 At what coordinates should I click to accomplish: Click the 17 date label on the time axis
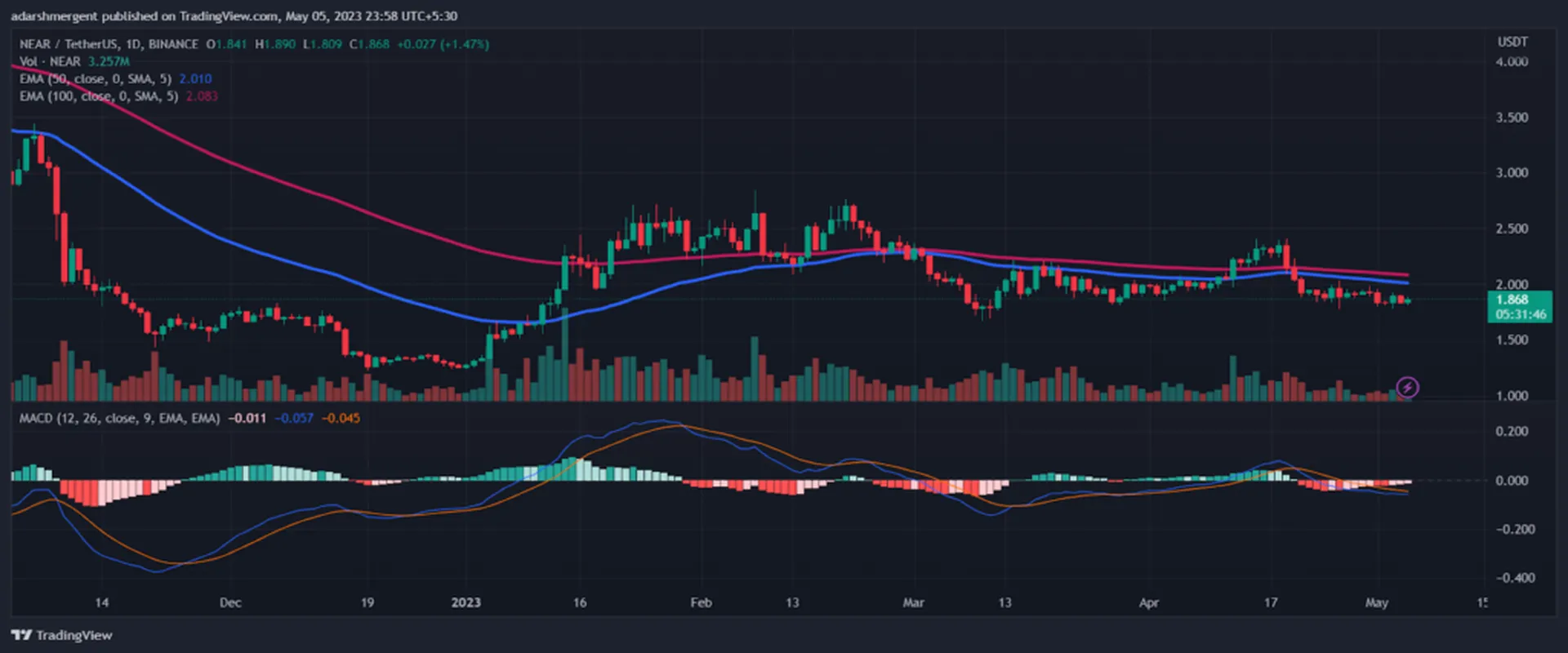pyautogui.click(x=1271, y=602)
